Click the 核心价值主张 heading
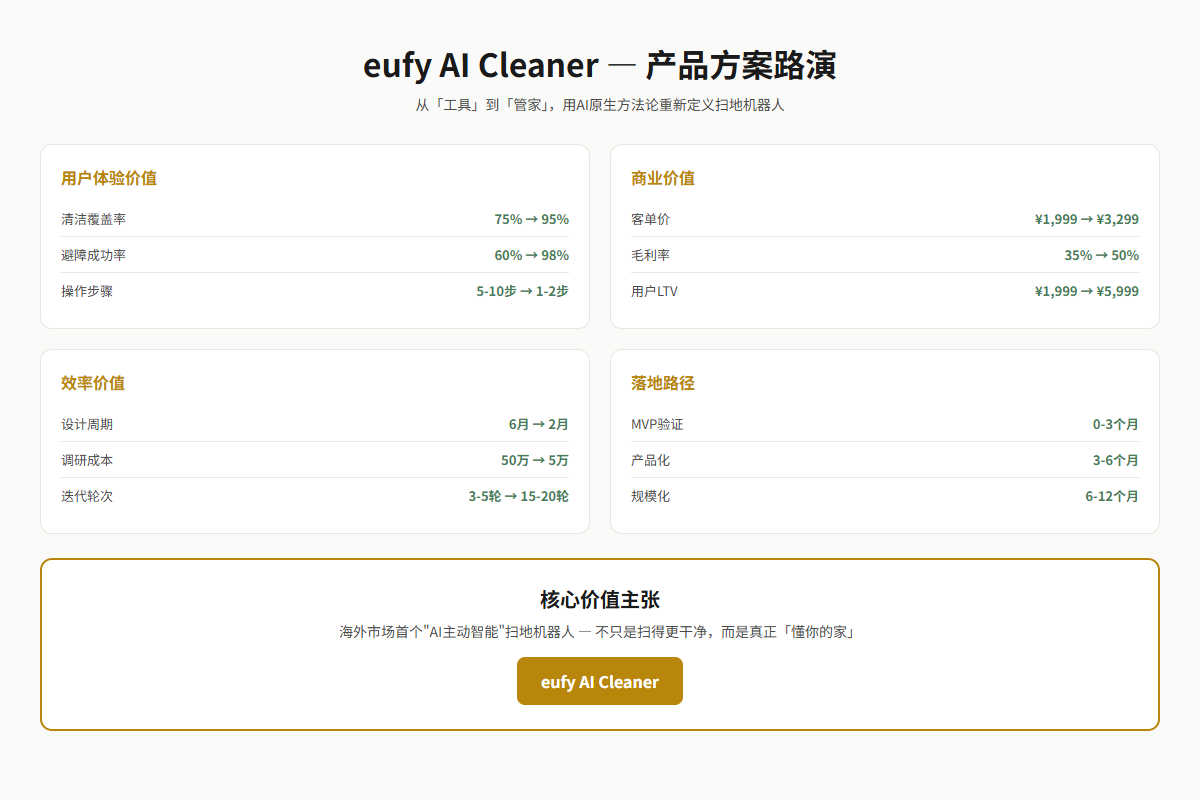Image resolution: width=1200 pixels, height=800 pixels. point(600,600)
